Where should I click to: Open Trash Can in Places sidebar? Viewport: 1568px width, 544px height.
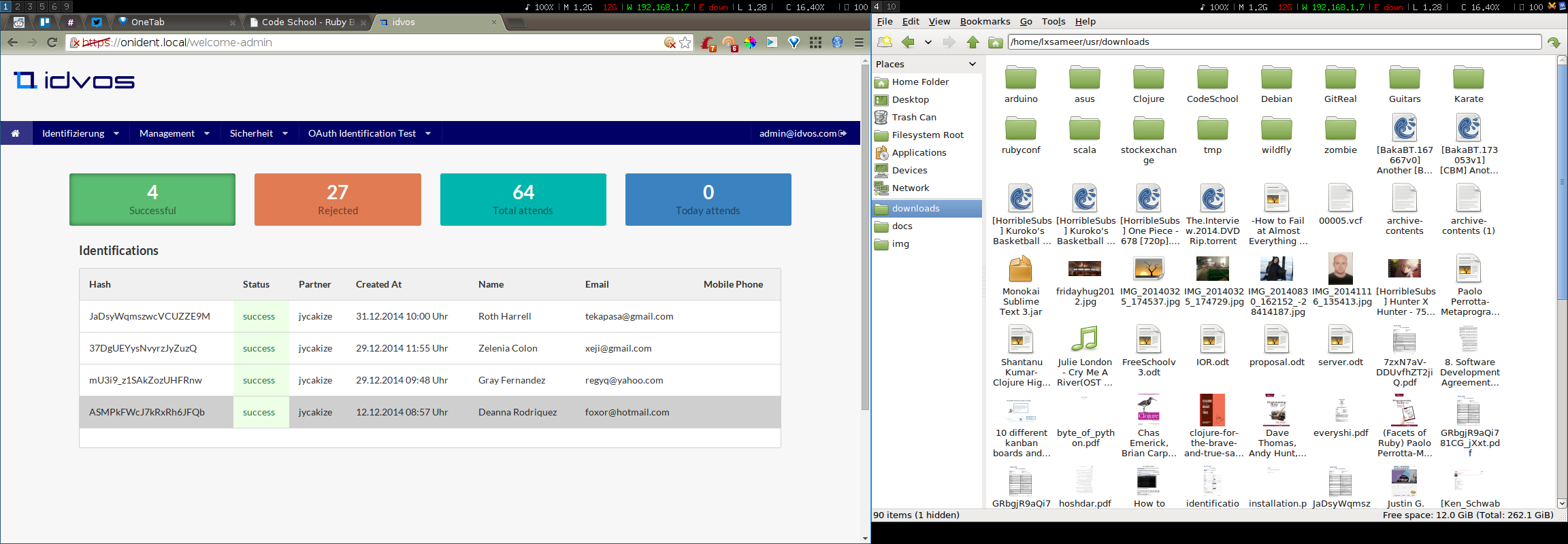914,117
